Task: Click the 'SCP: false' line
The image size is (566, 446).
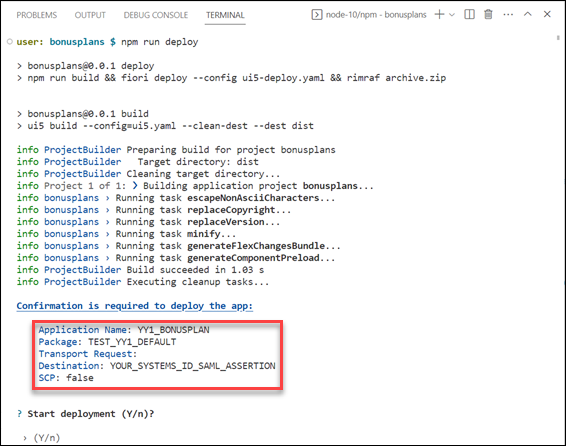Action: (66, 378)
